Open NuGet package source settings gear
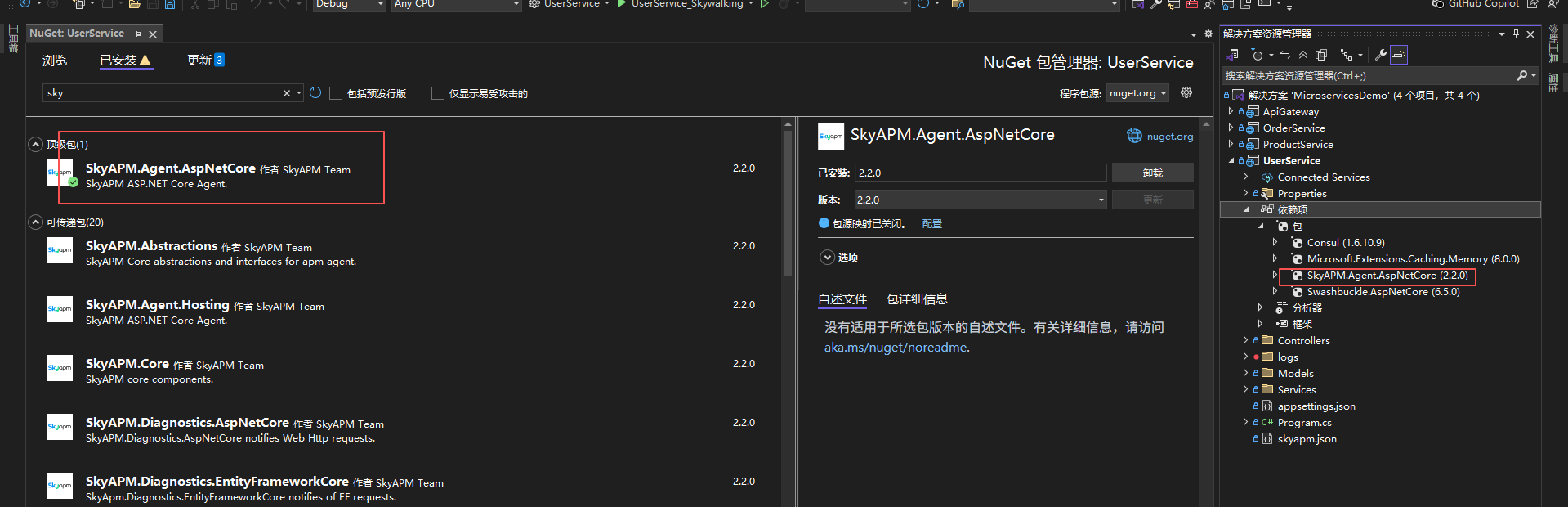This screenshot has width=1568, height=507. pyautogui.click(x=1186, y=93)
